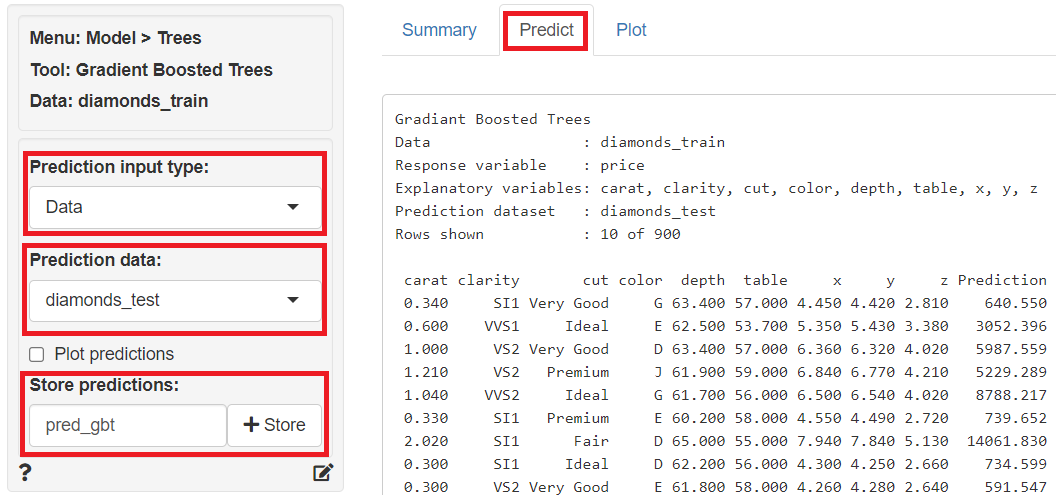
Task: Click the Data: diamonds_train label
Action: 118,101
